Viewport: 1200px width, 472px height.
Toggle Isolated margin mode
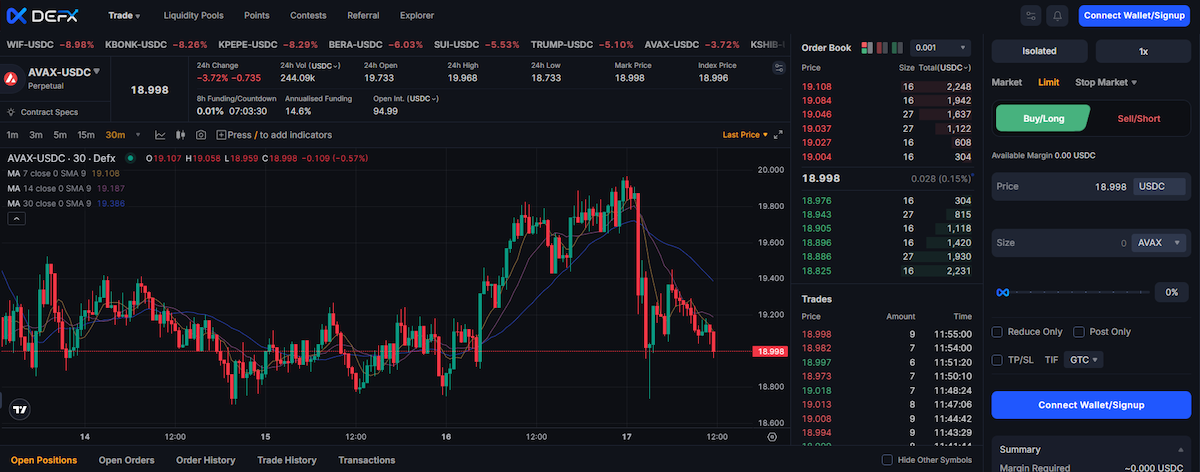click(x=1039, y=51)
